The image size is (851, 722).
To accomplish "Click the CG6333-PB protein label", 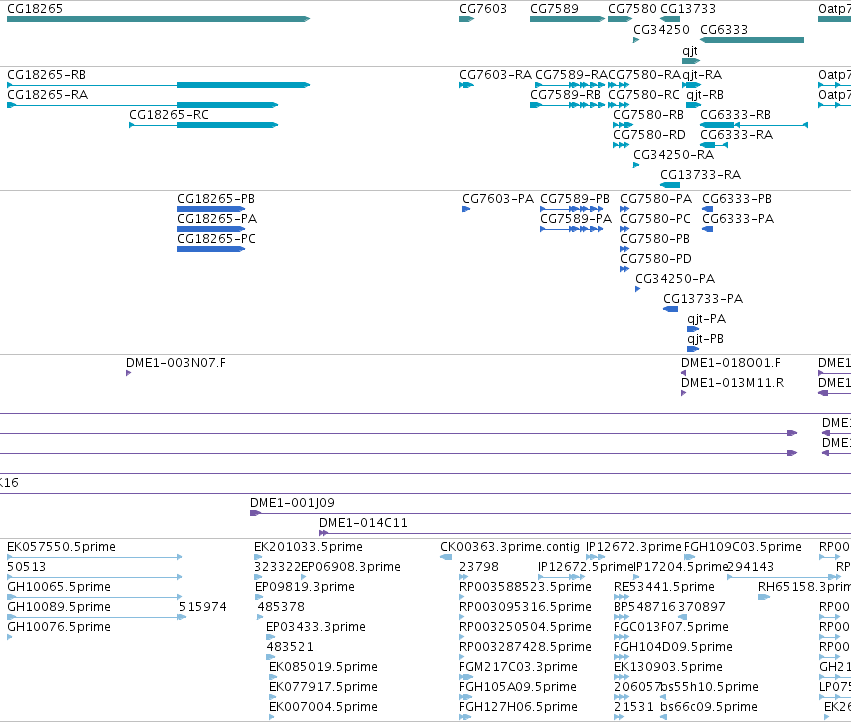I will point(737,199).
